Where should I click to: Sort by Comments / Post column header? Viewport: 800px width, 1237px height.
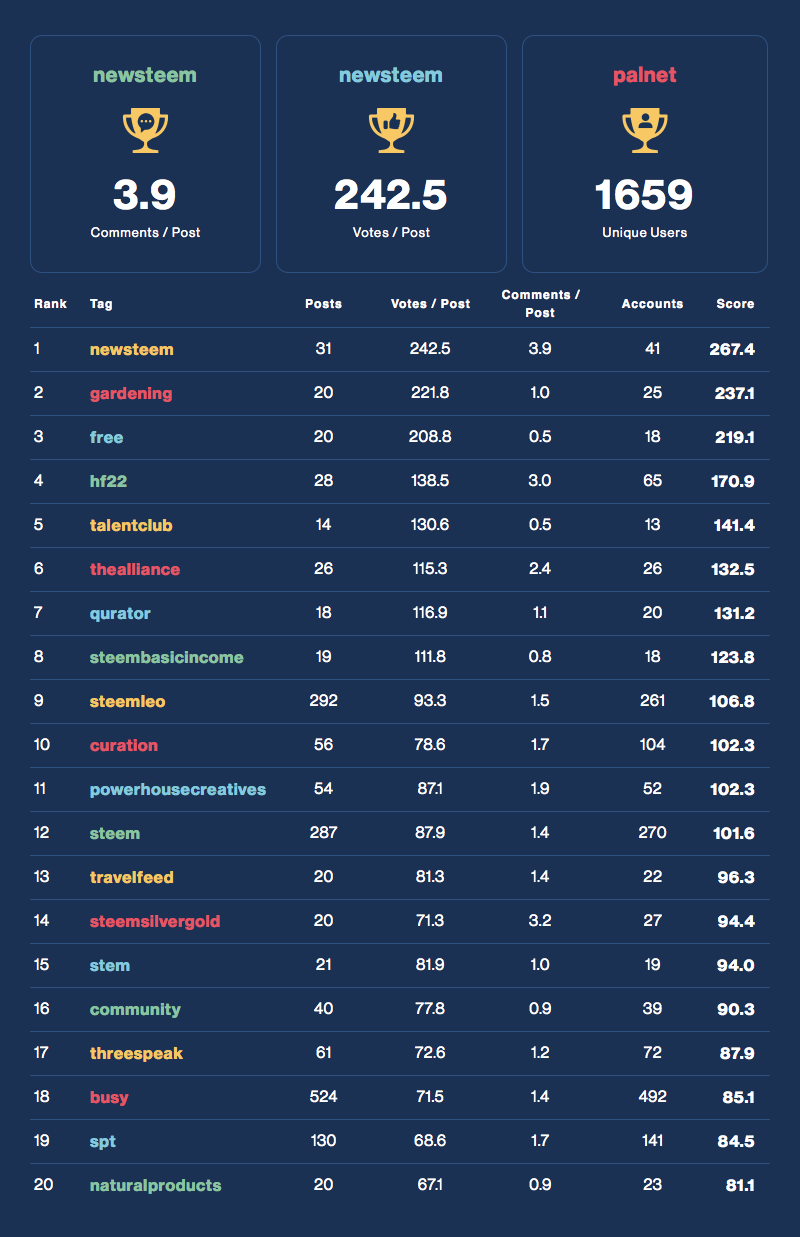coord(540,303)
